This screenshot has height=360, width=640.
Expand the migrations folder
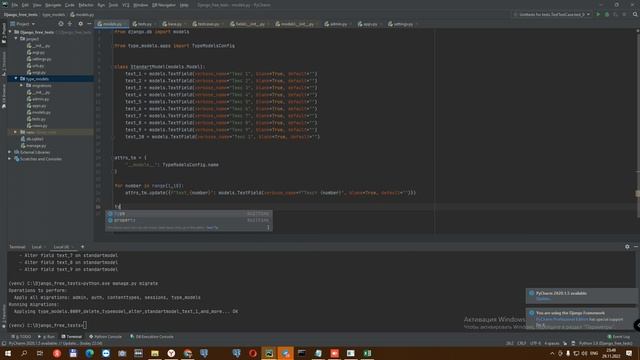coord(22,85)
